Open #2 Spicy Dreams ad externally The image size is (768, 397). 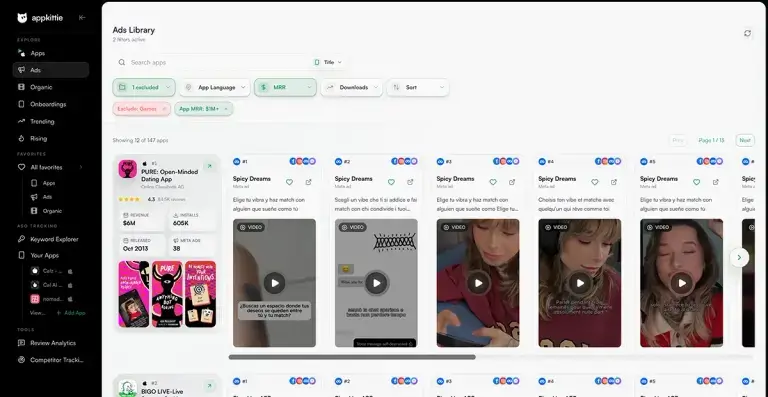(410, 182)
